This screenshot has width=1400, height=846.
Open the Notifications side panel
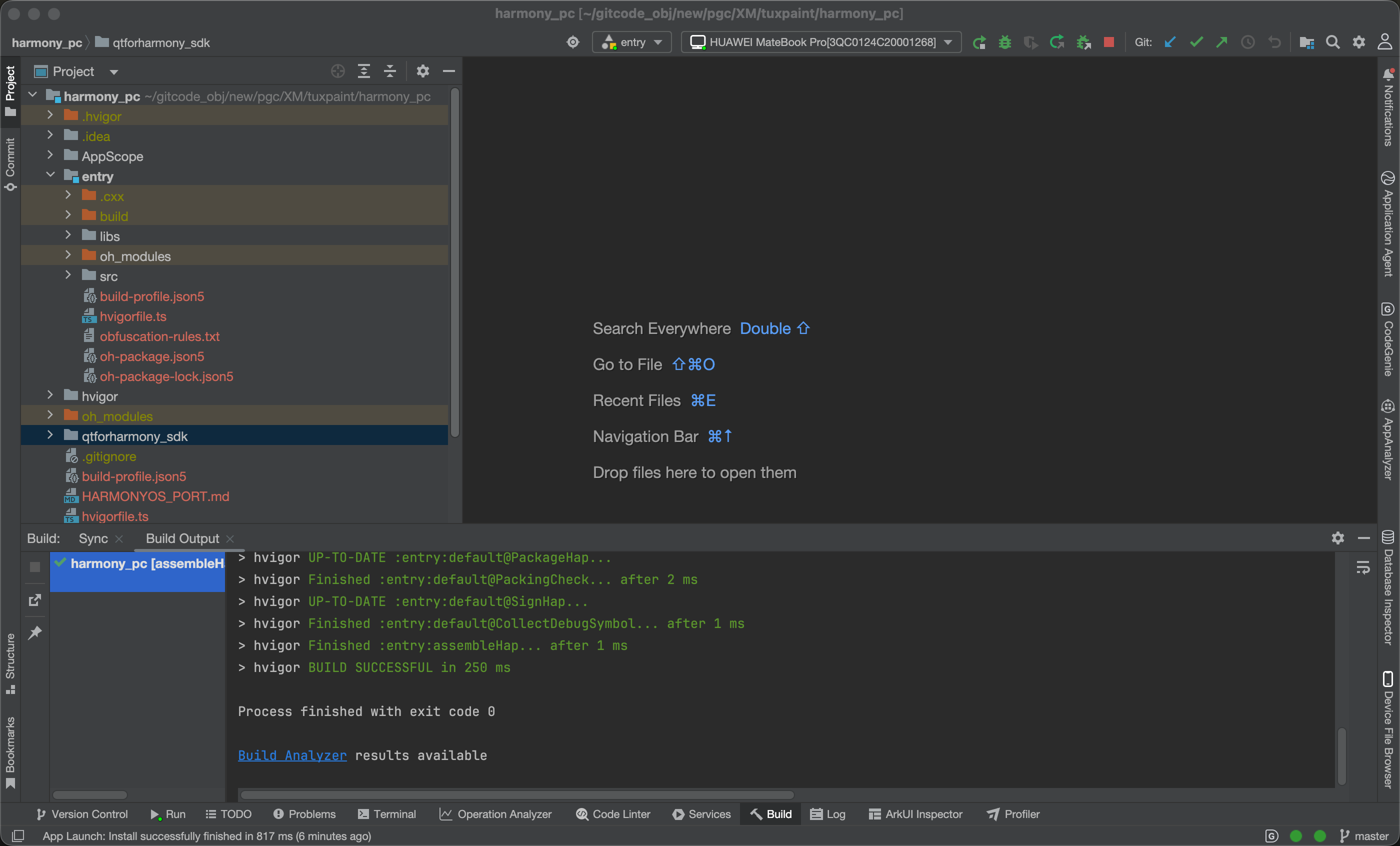click(x=1388, y=107)
